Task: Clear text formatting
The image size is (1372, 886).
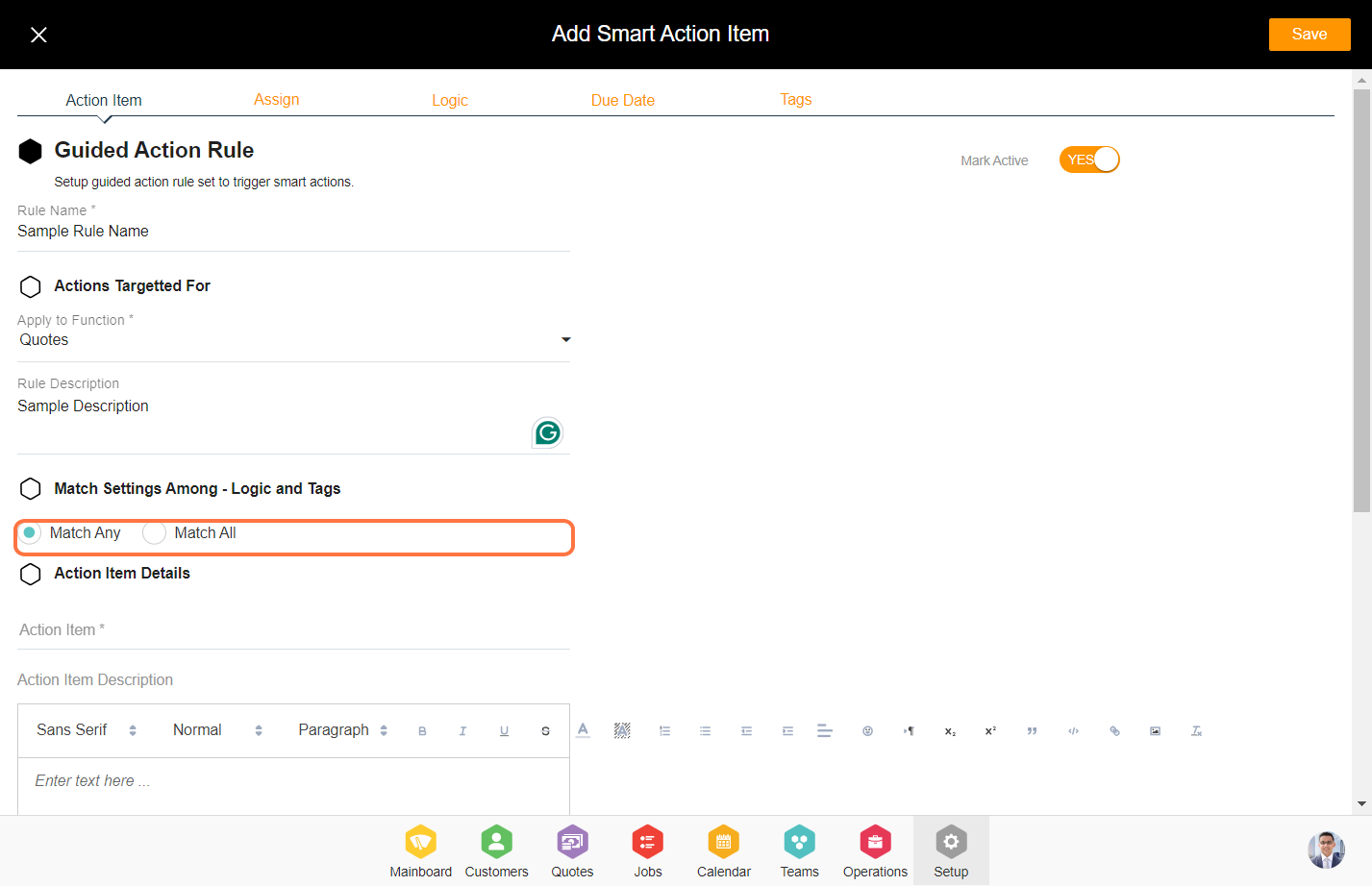Action: [1196, 731]
